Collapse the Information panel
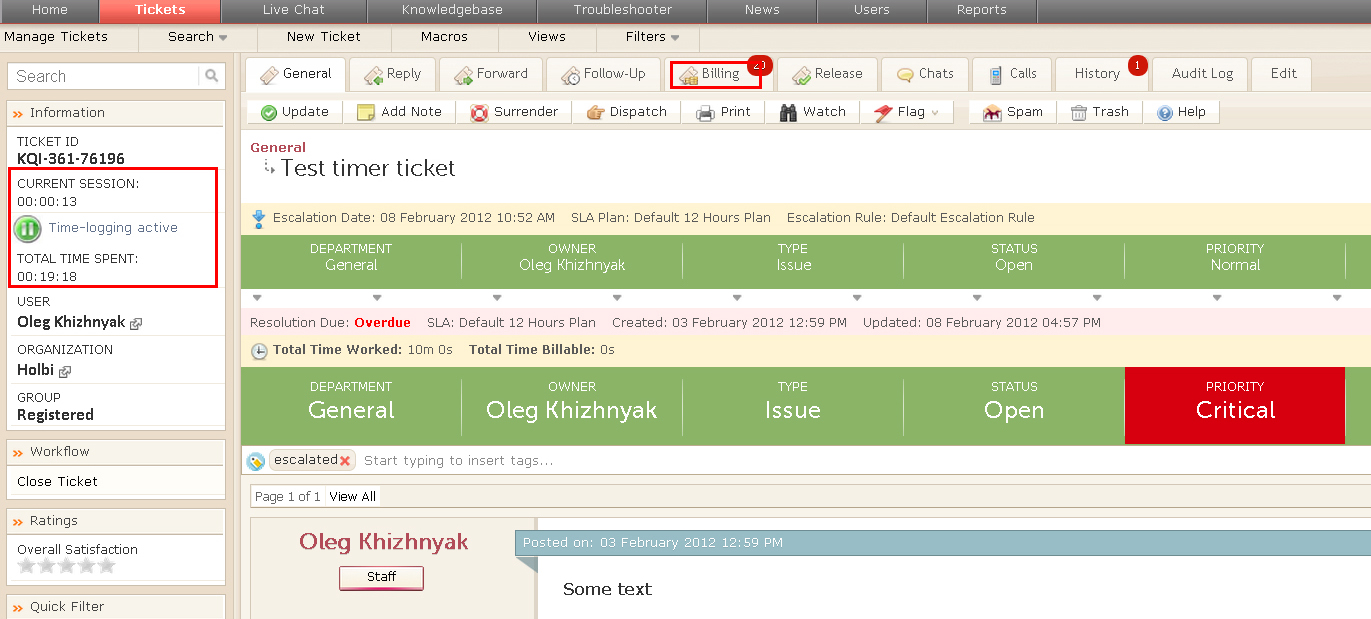Viewport: 1371px width, 619px height. point(18,113)
